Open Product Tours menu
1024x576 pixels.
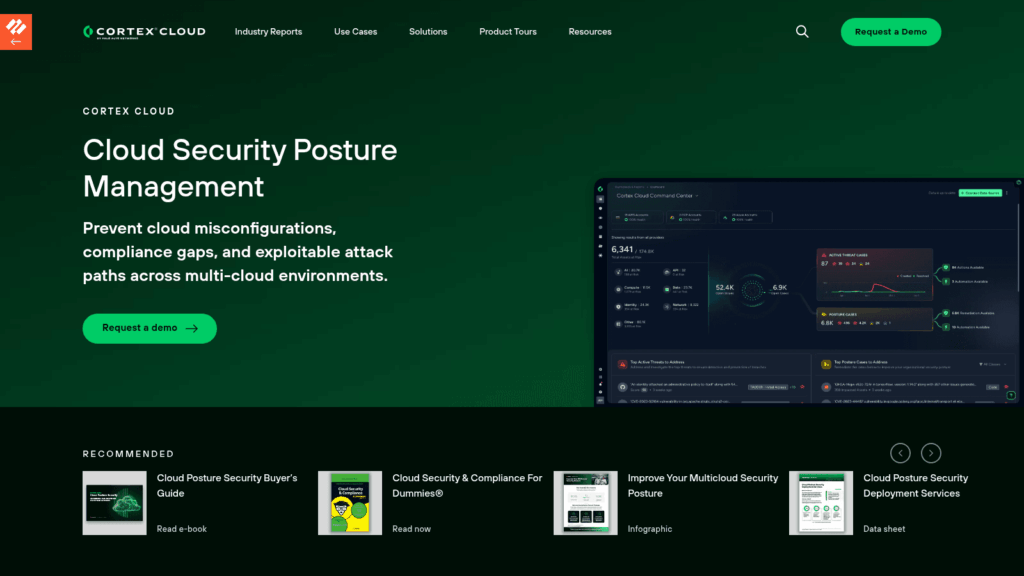507,31
